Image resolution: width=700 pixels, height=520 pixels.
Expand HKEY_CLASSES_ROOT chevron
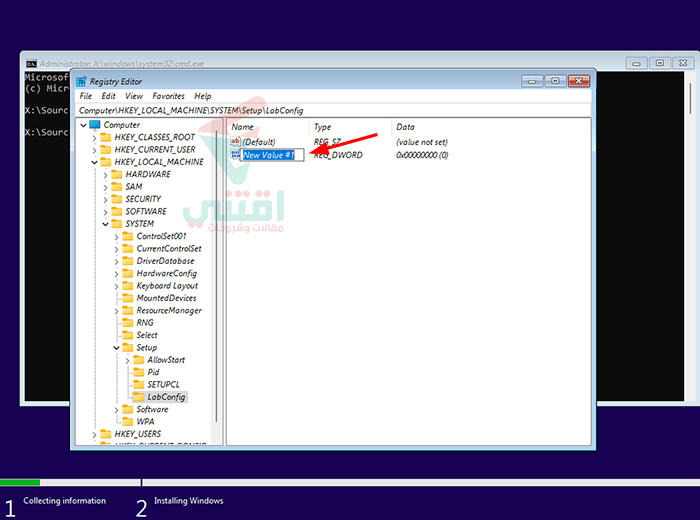pyautogui.click(x=94, y=138)
